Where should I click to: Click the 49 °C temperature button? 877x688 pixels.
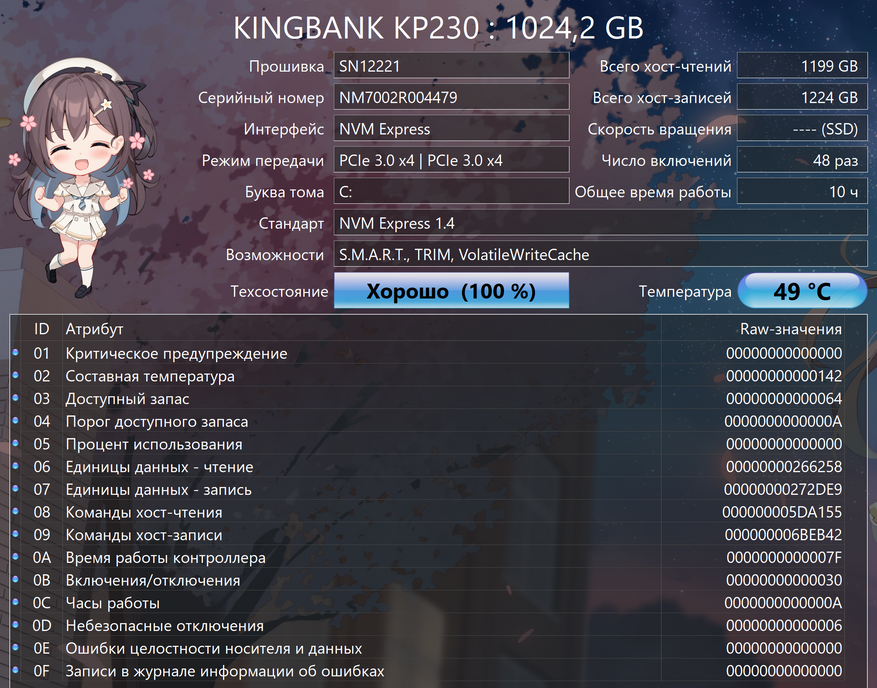(x=802, y=290)
